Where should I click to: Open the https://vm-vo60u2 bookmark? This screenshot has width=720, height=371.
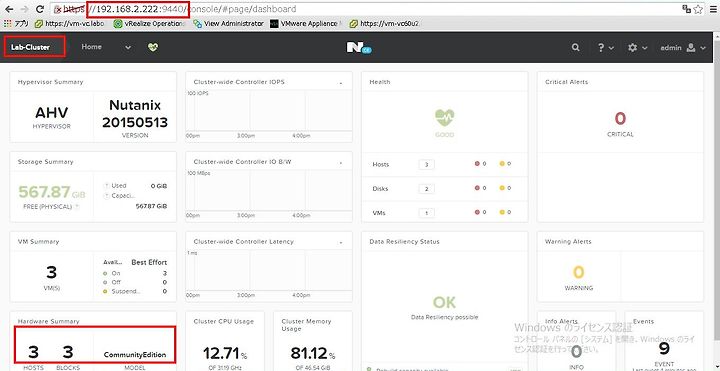[x=384, y=23]
